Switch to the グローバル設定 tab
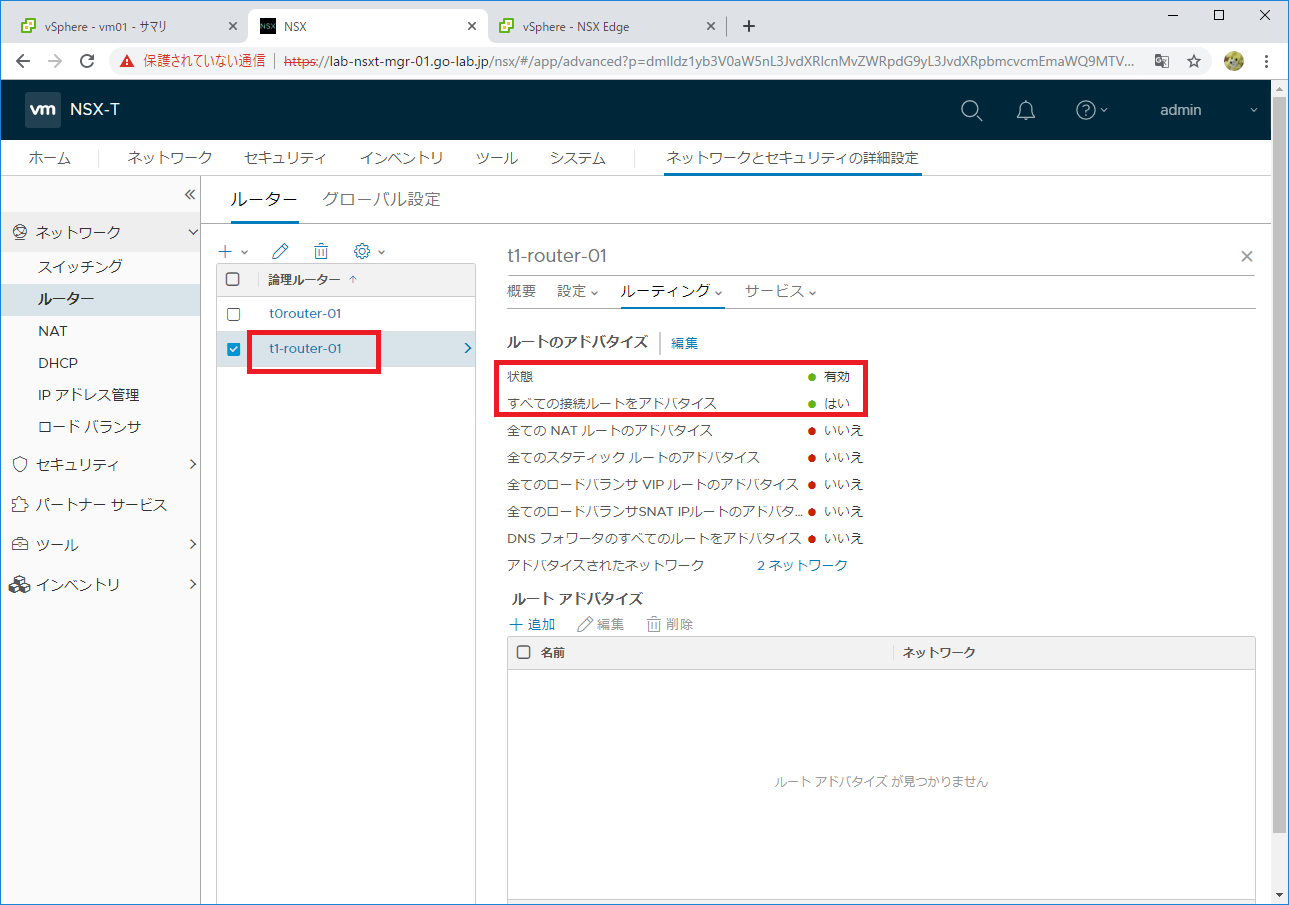The height and width of the screenshot is (905, 1289). 381,199
